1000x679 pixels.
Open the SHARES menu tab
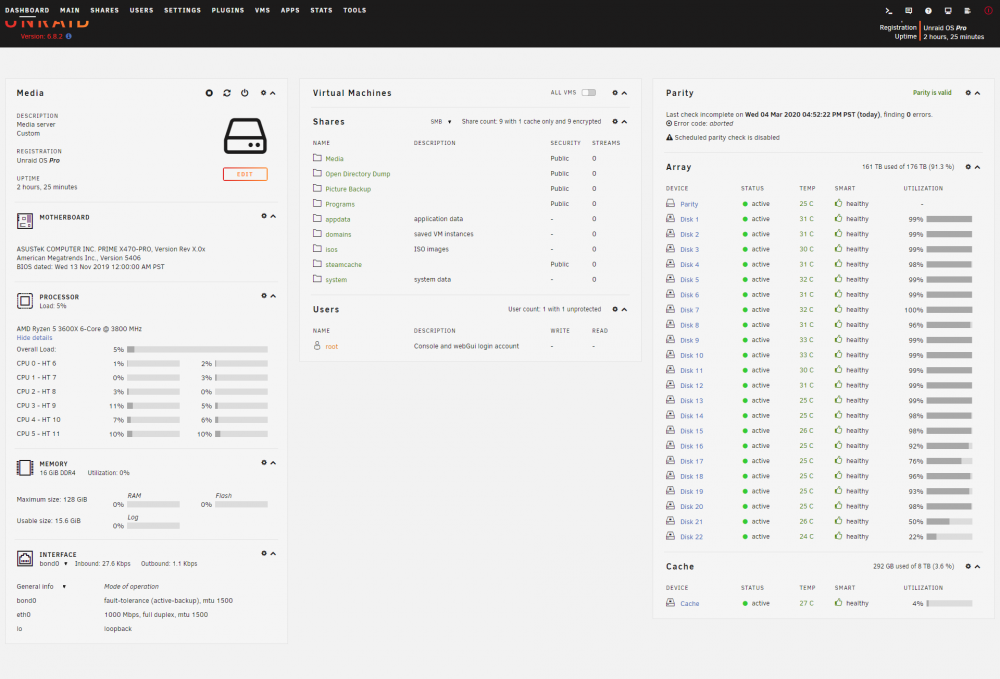click(105, 10)
